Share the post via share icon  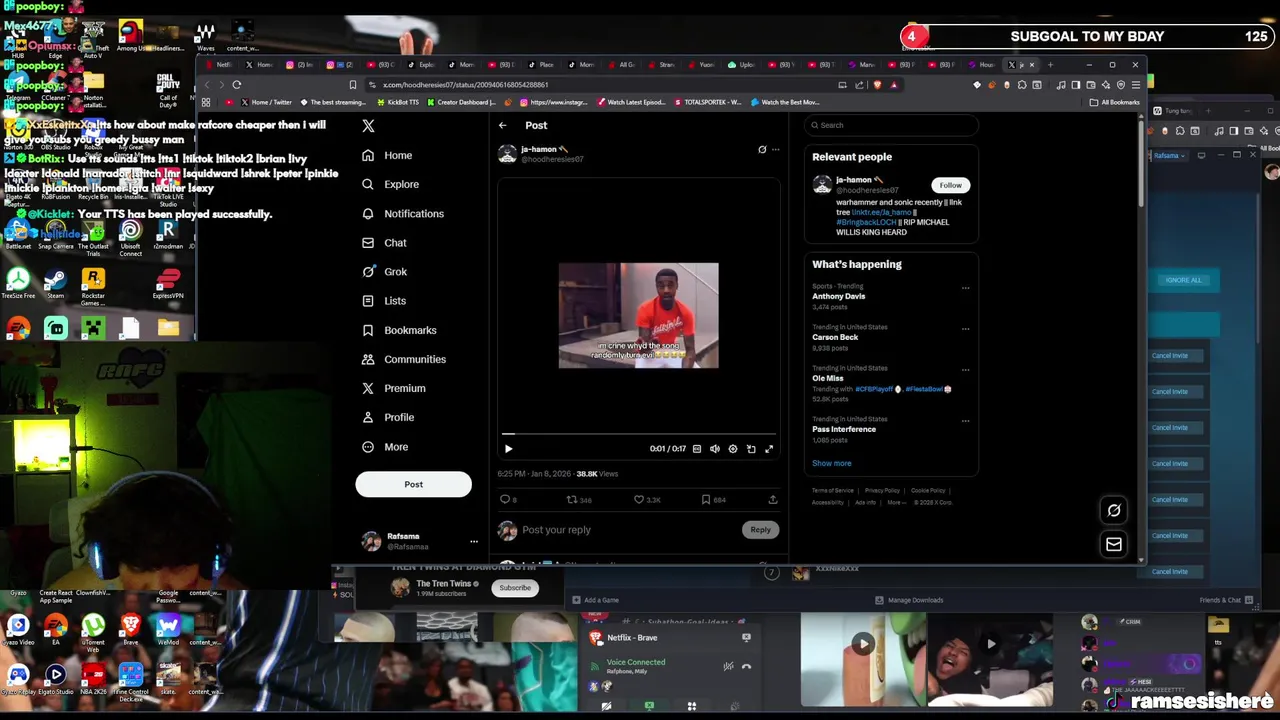coord(772,499)
